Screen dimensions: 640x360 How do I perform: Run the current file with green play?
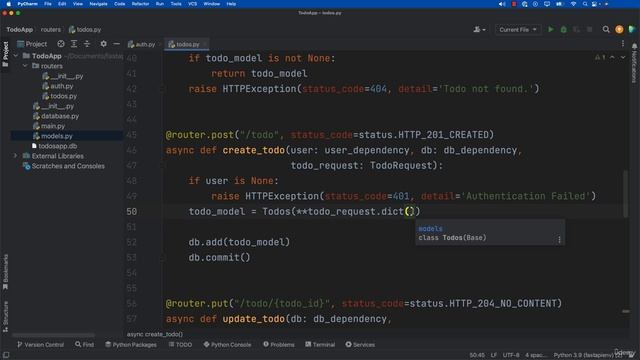(x=551, y=29)
